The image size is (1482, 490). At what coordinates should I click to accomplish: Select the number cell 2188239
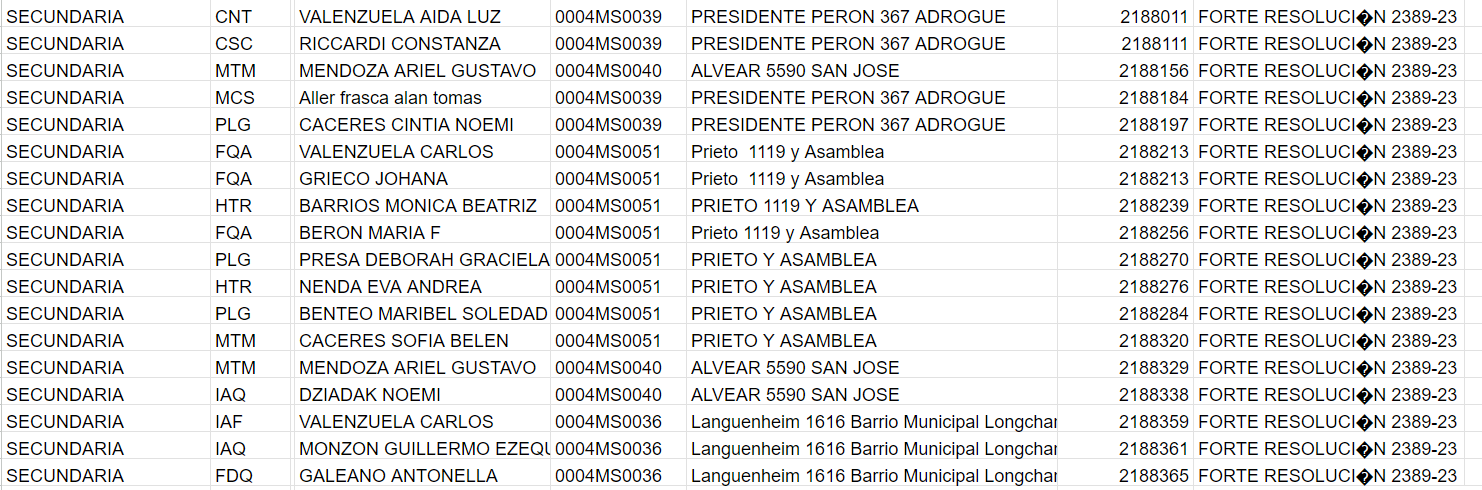coord(1154,206)
